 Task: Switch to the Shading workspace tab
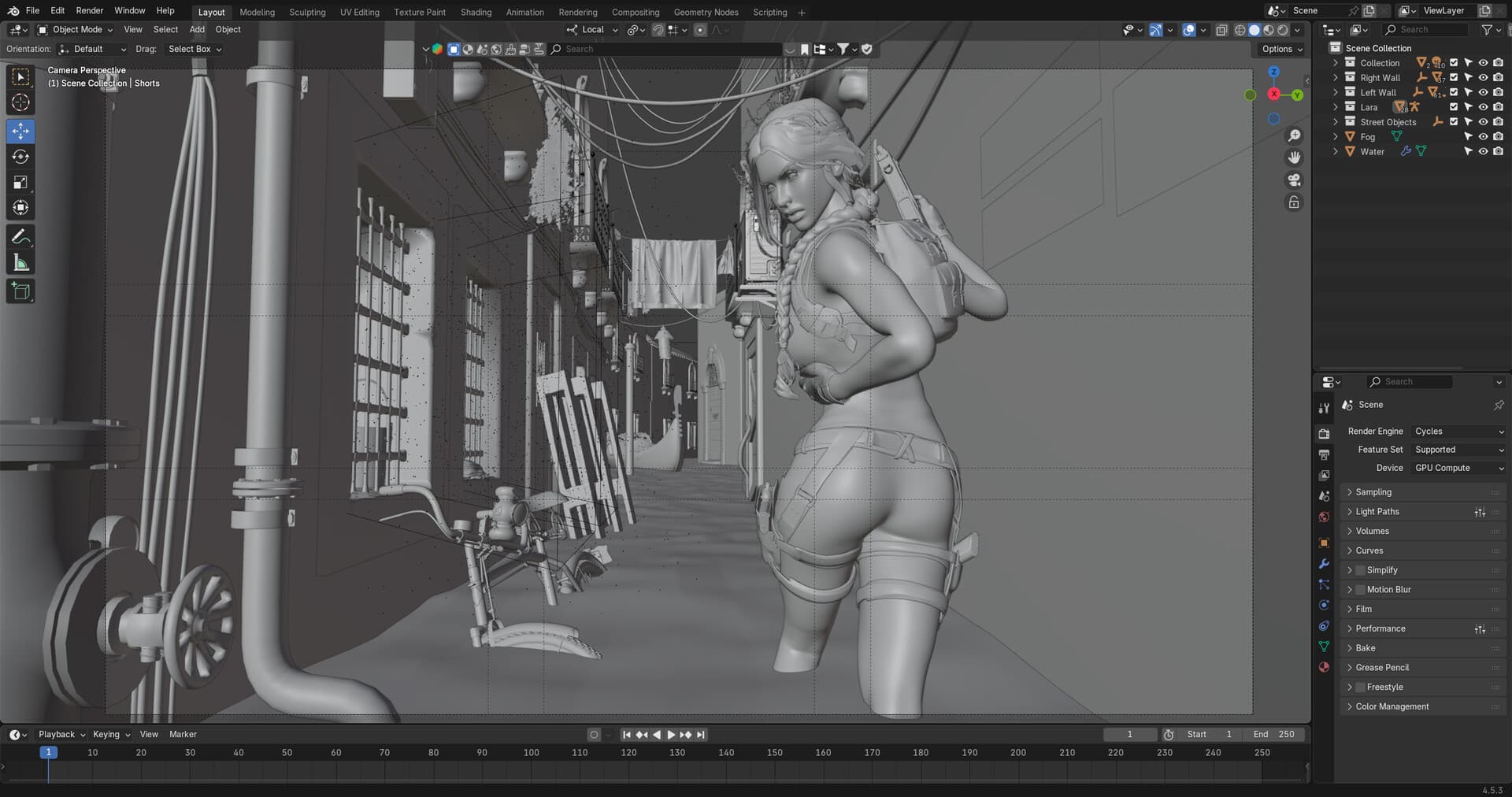click(476, 12)
